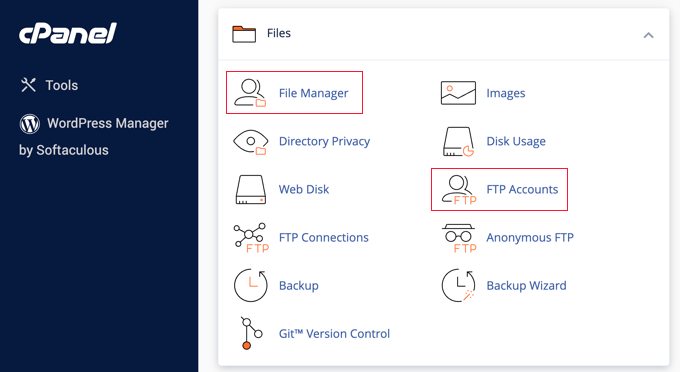Viewport: 680px width, 372px height.
Task: Click the Anonymous FTP disguise icon
Action: point(459,238)
